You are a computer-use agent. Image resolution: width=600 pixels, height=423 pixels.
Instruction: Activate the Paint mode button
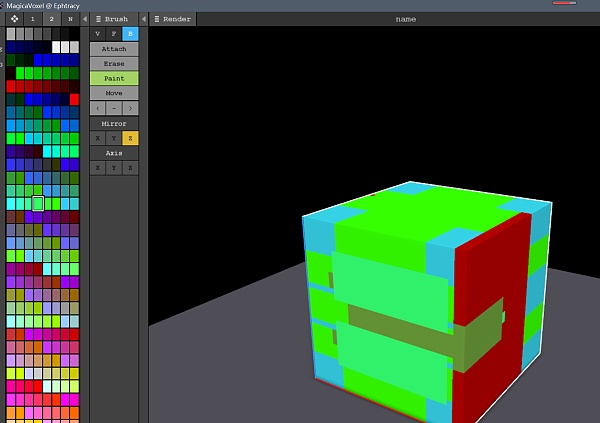tap(114, 78)
